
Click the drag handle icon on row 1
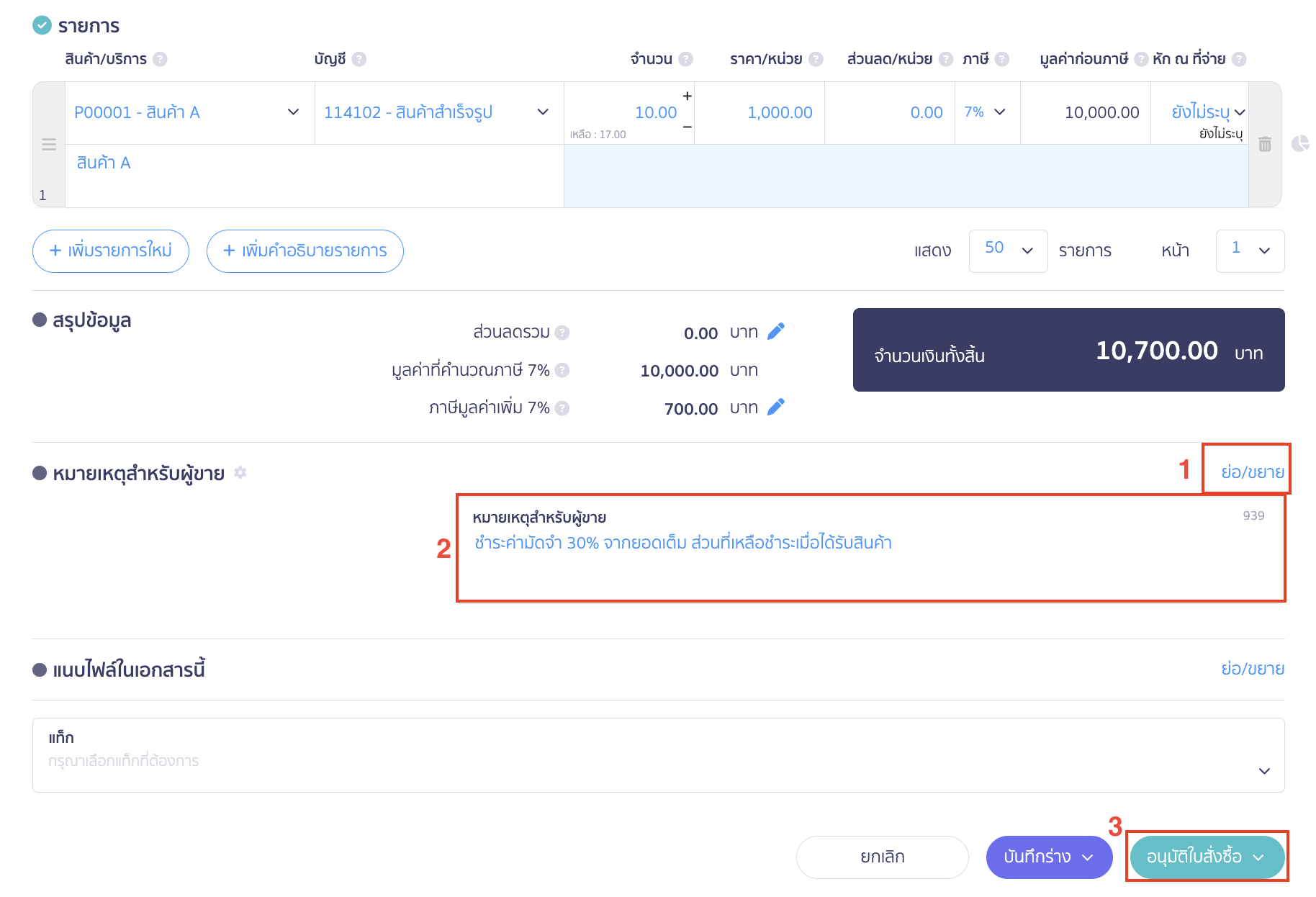coord(49,144)
